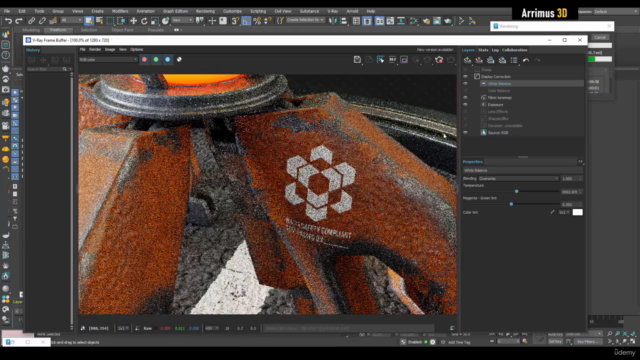Click the 360 panorama view icon
Screen dimensions: 640x360
pos(392,60)
